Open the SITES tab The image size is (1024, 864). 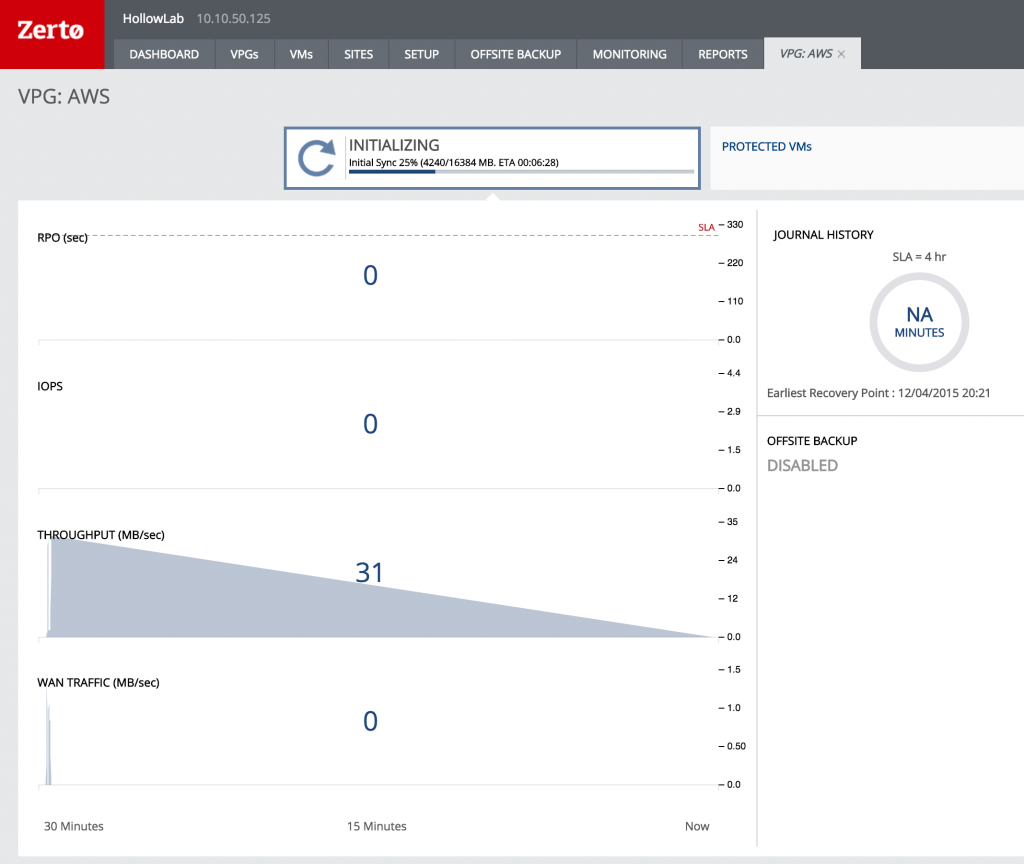(x=359, y=54)
